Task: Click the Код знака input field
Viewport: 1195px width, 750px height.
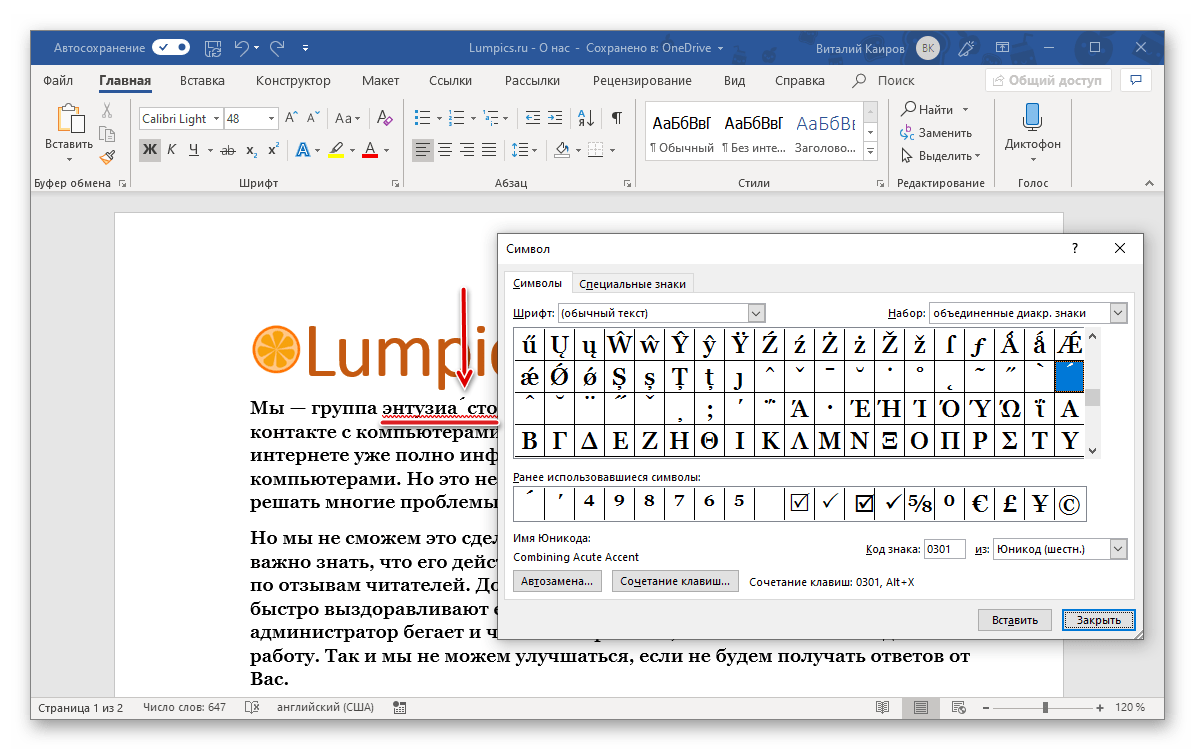Action: [x=945, y=549]
